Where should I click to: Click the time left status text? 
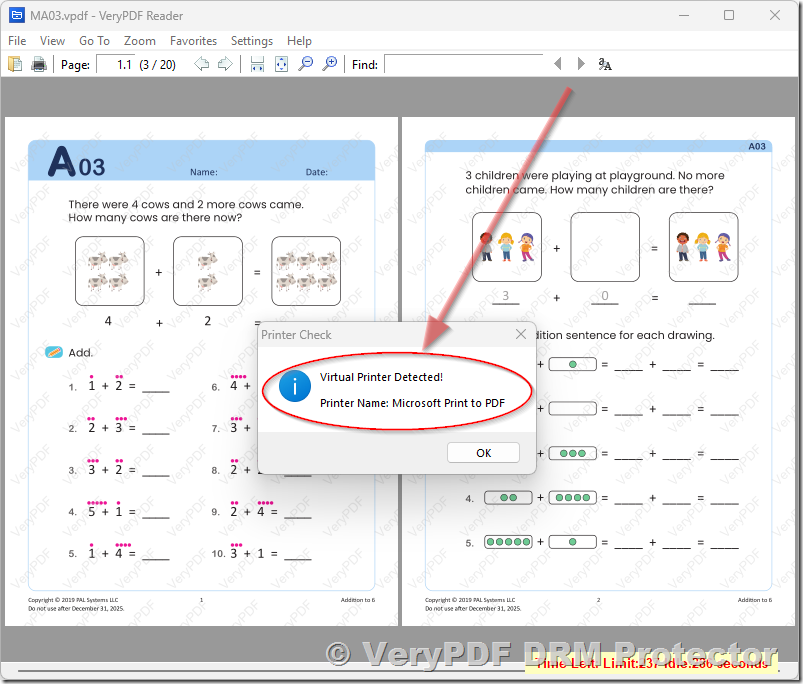651,664
